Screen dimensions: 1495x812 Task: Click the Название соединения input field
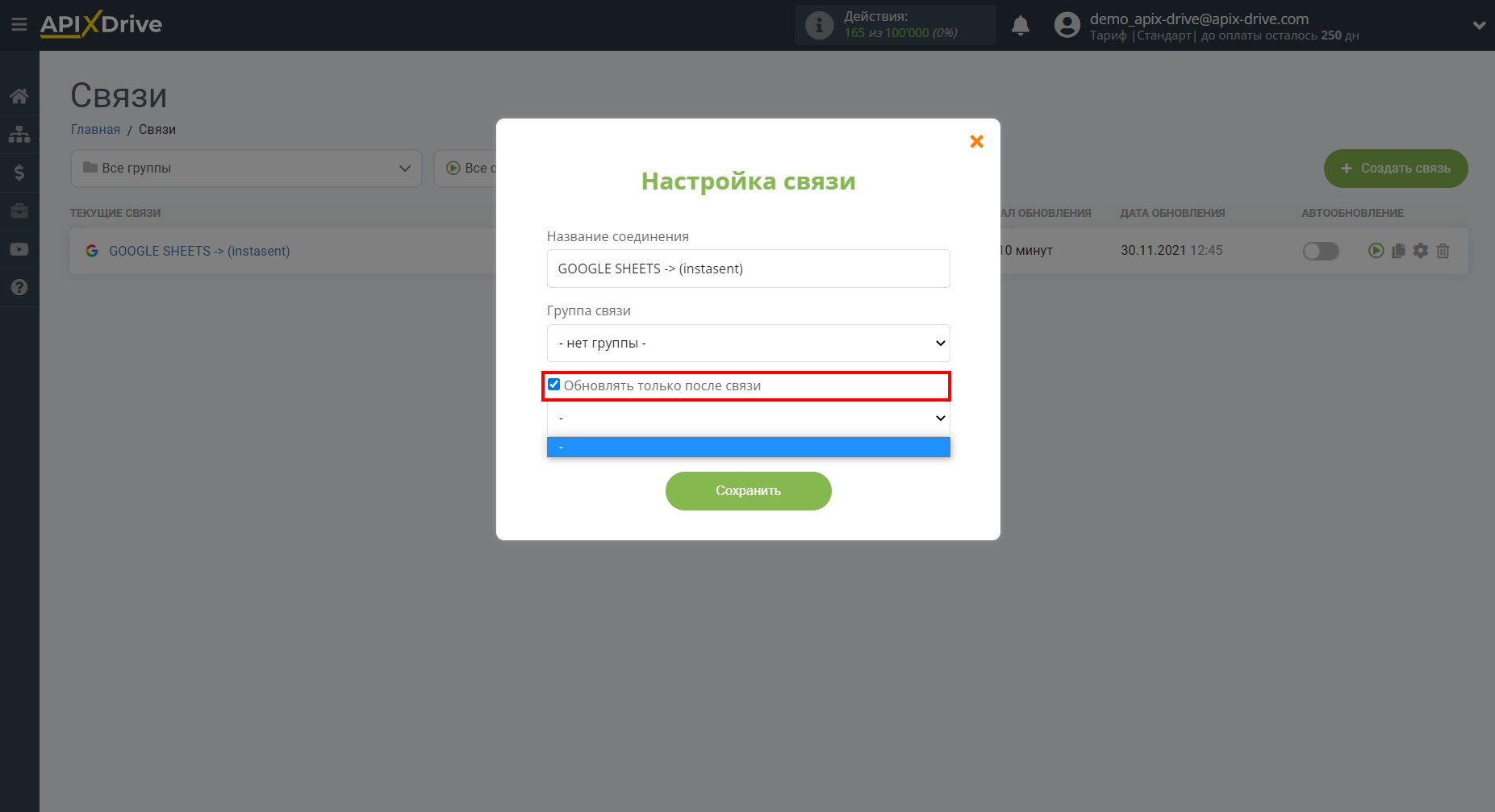tap(748, 269)
